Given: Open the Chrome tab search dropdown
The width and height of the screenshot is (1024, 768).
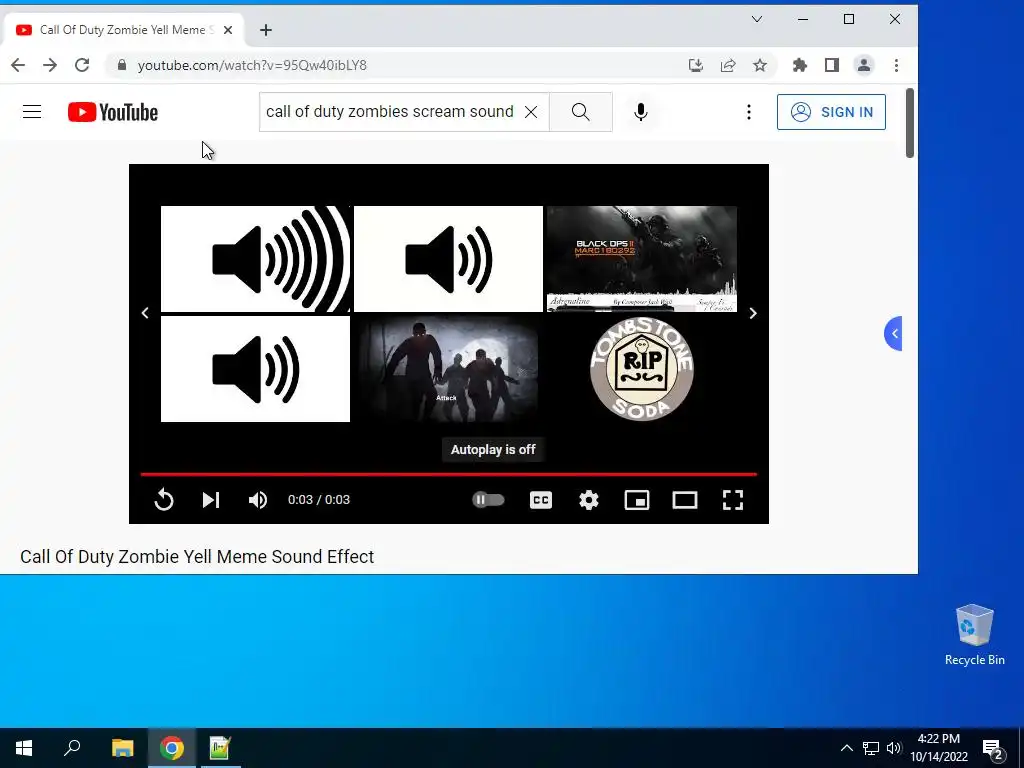Looking at the screenshot, I should [756, 19].
